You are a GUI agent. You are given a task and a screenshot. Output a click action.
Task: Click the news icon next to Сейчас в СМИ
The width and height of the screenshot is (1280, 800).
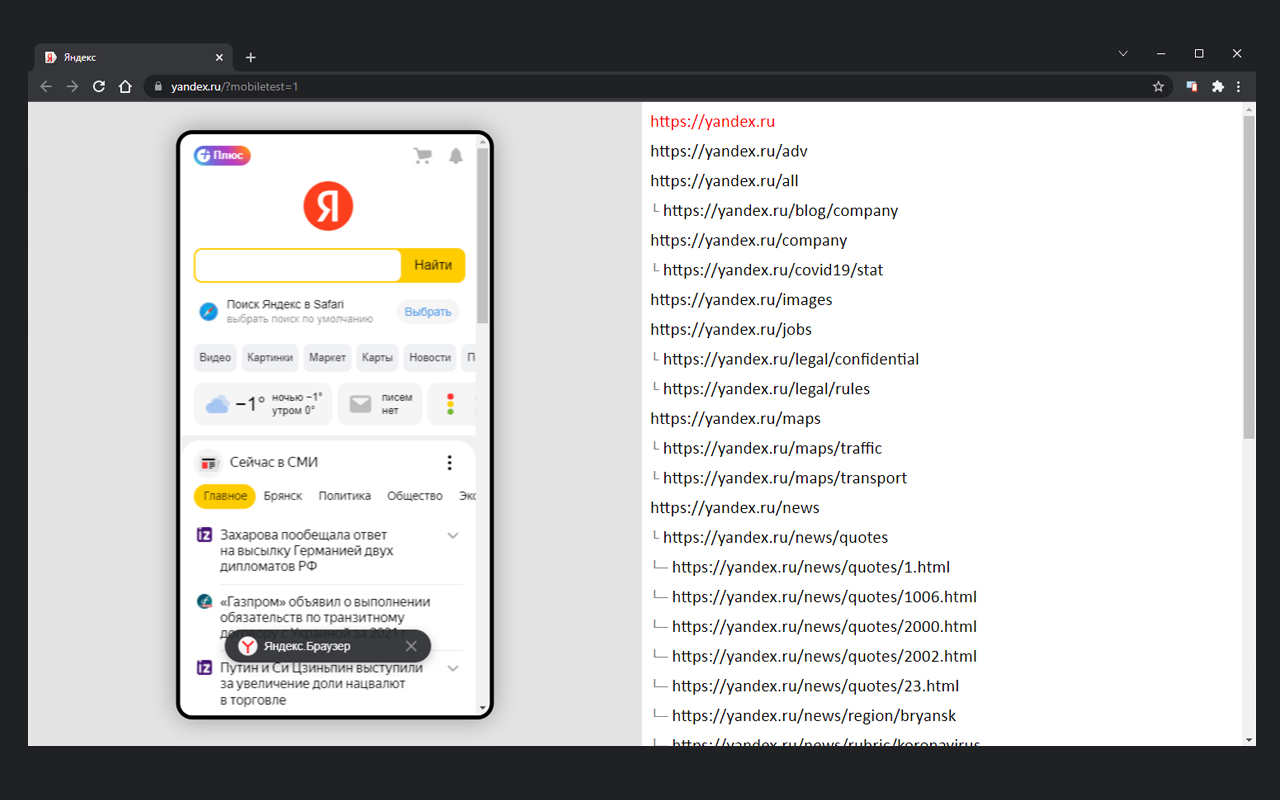click(208, 463)
